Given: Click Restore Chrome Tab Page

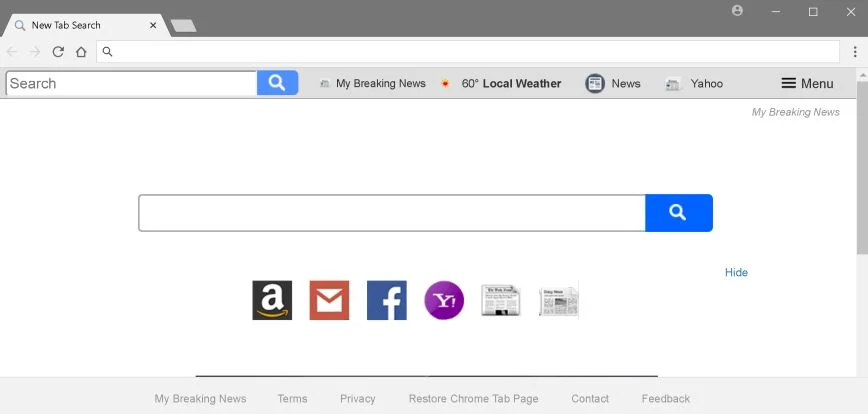Looking at the screenshot, I should [x=473, y=399].
